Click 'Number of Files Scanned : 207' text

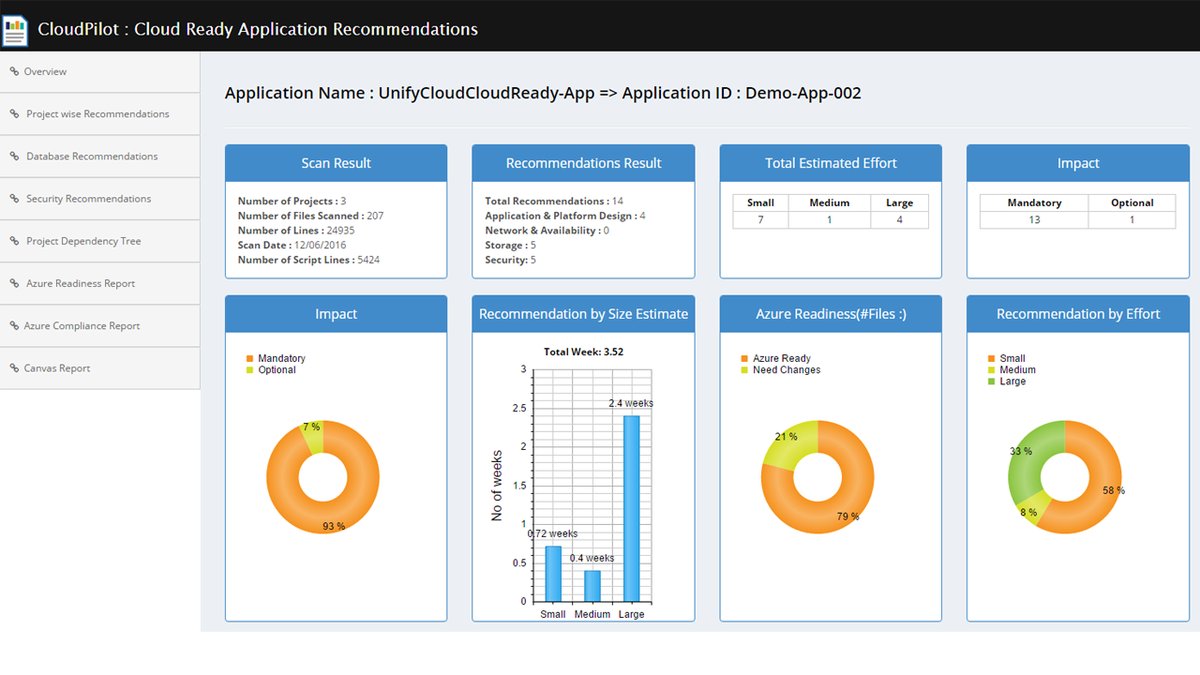point(311,216)
